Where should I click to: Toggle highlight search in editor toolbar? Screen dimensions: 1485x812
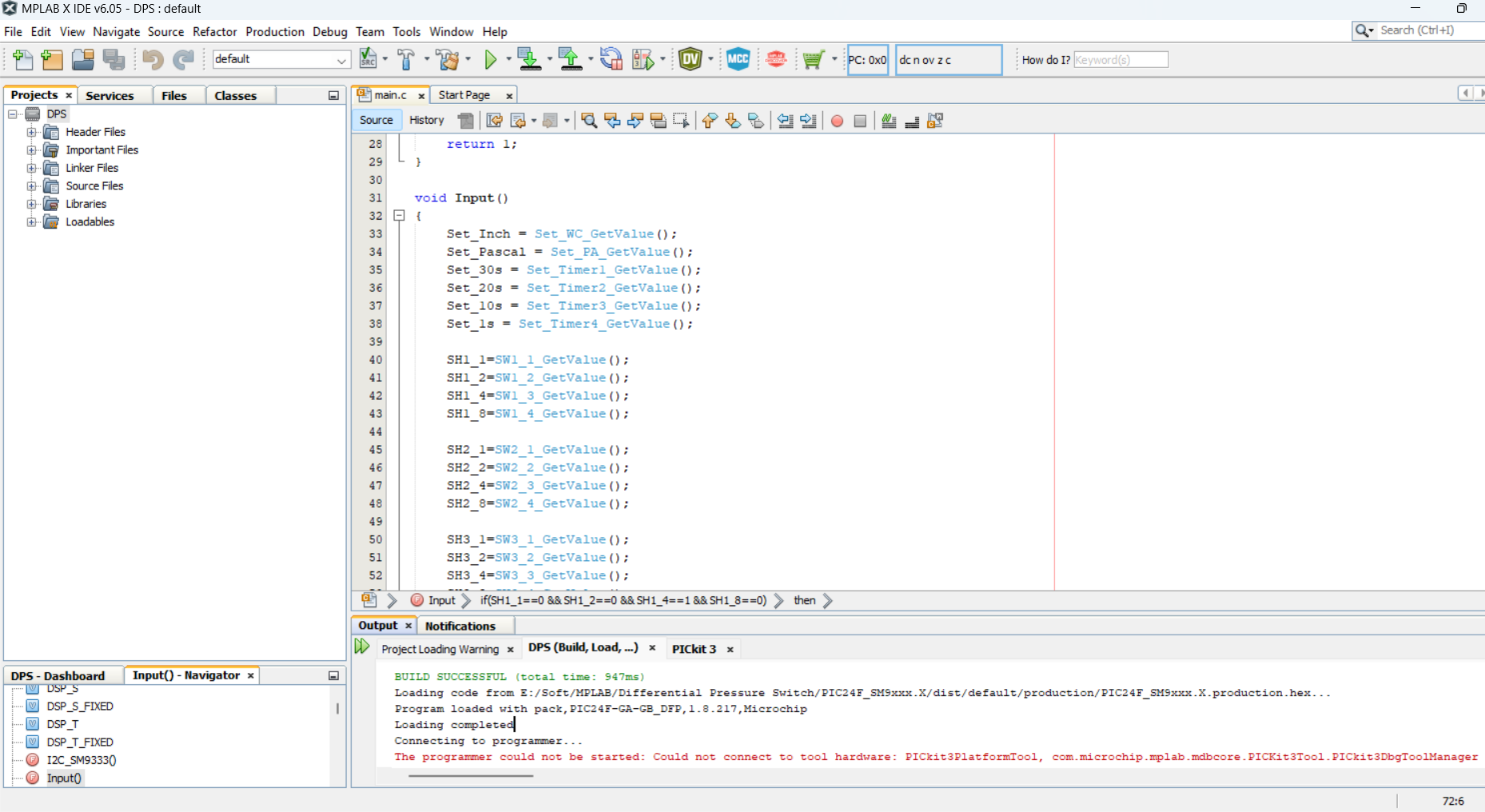(x=658, y=121)
